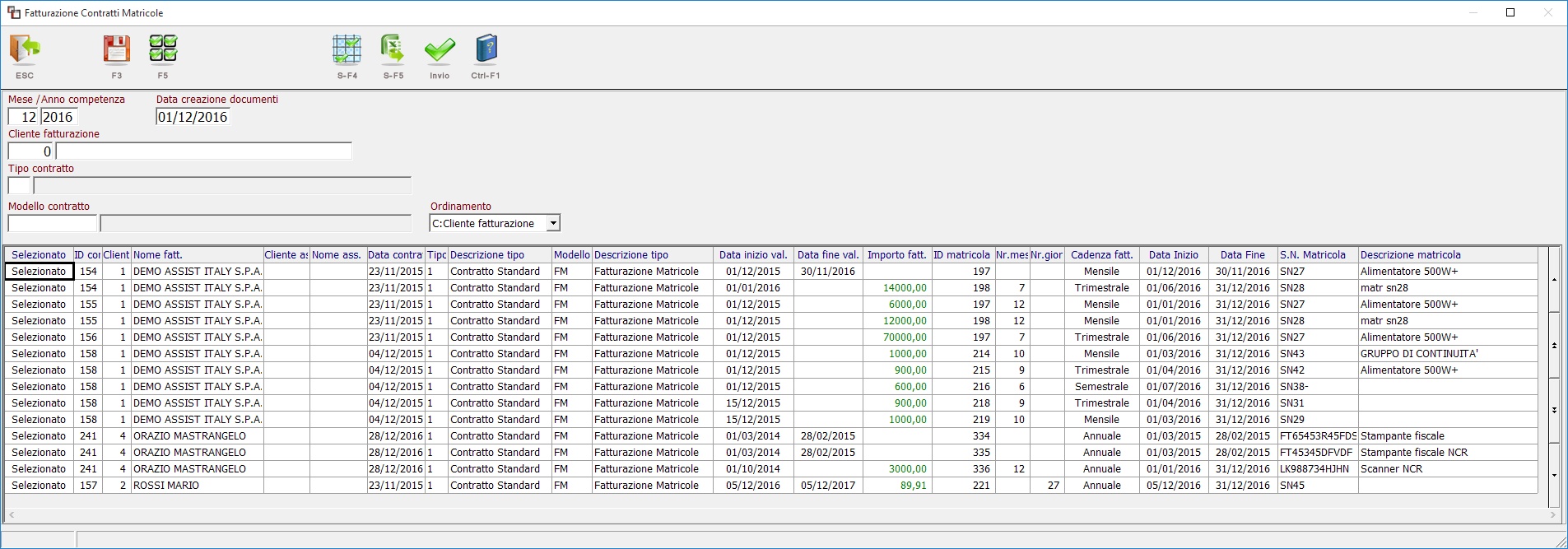Open the Ordinamento dropdown arrow
The height and width of the screenshot is (549, 1568).
point(554,223)
